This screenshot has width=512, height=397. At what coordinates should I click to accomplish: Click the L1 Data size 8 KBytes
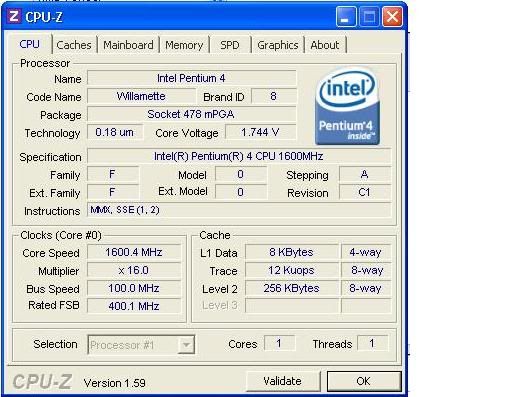click(x=292, y=252)
